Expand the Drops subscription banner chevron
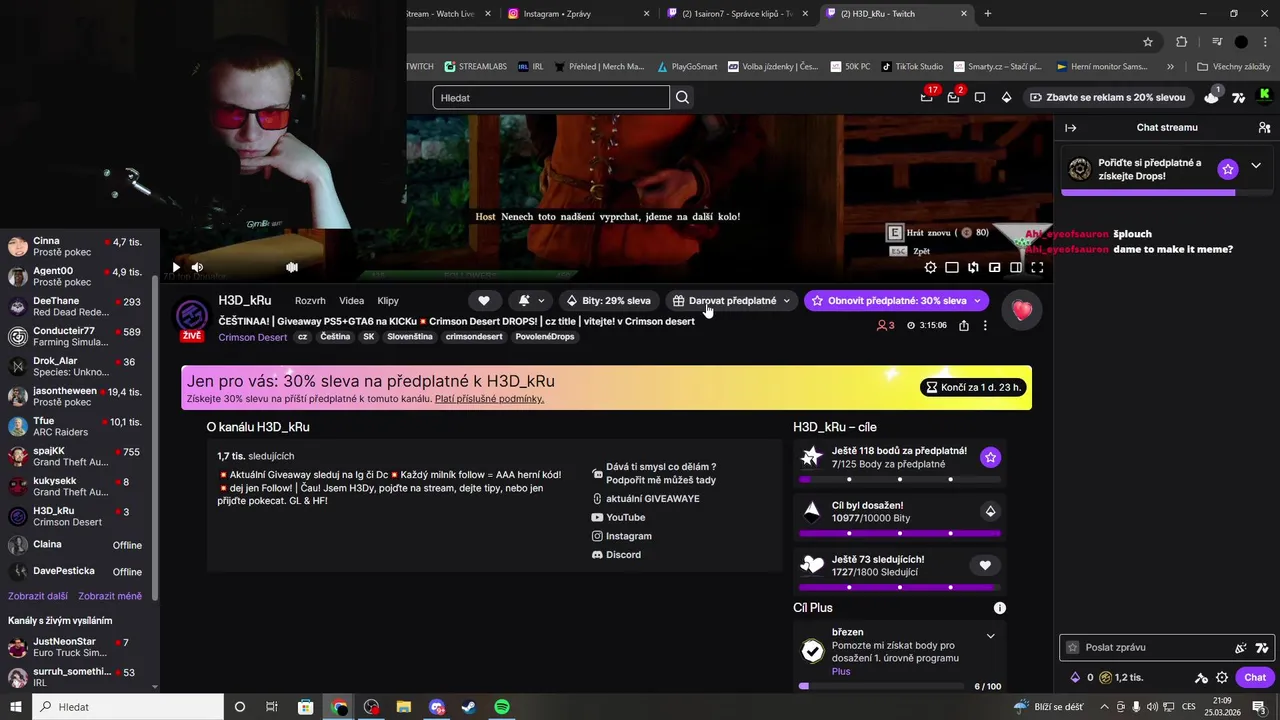 [1256, 166]
